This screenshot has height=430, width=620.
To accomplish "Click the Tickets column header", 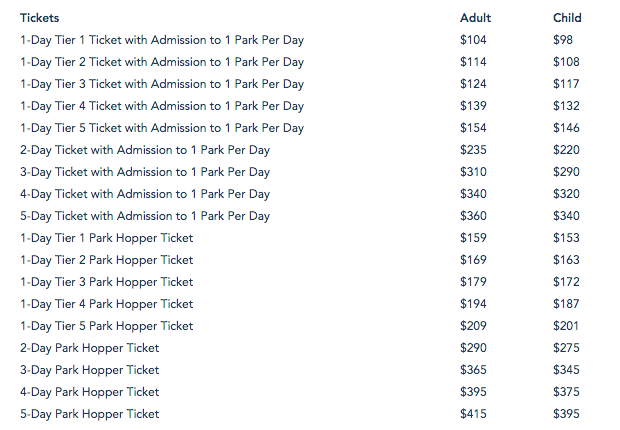I will [x=39, y=18].
